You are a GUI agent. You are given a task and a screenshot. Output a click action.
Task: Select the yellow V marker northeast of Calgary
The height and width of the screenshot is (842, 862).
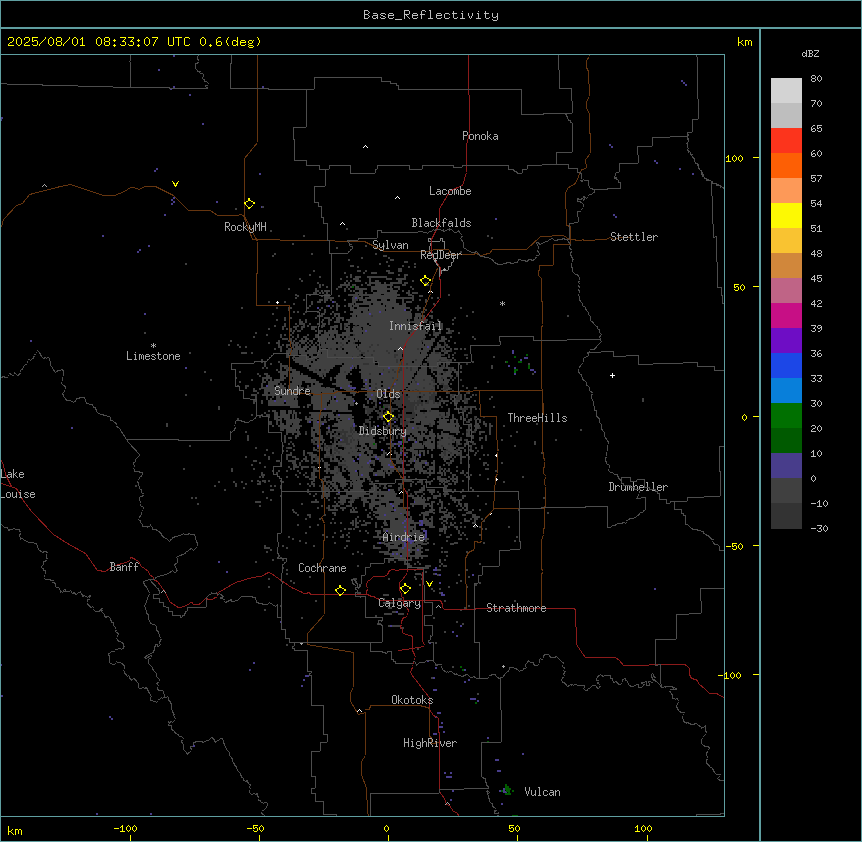coord(429,584)
